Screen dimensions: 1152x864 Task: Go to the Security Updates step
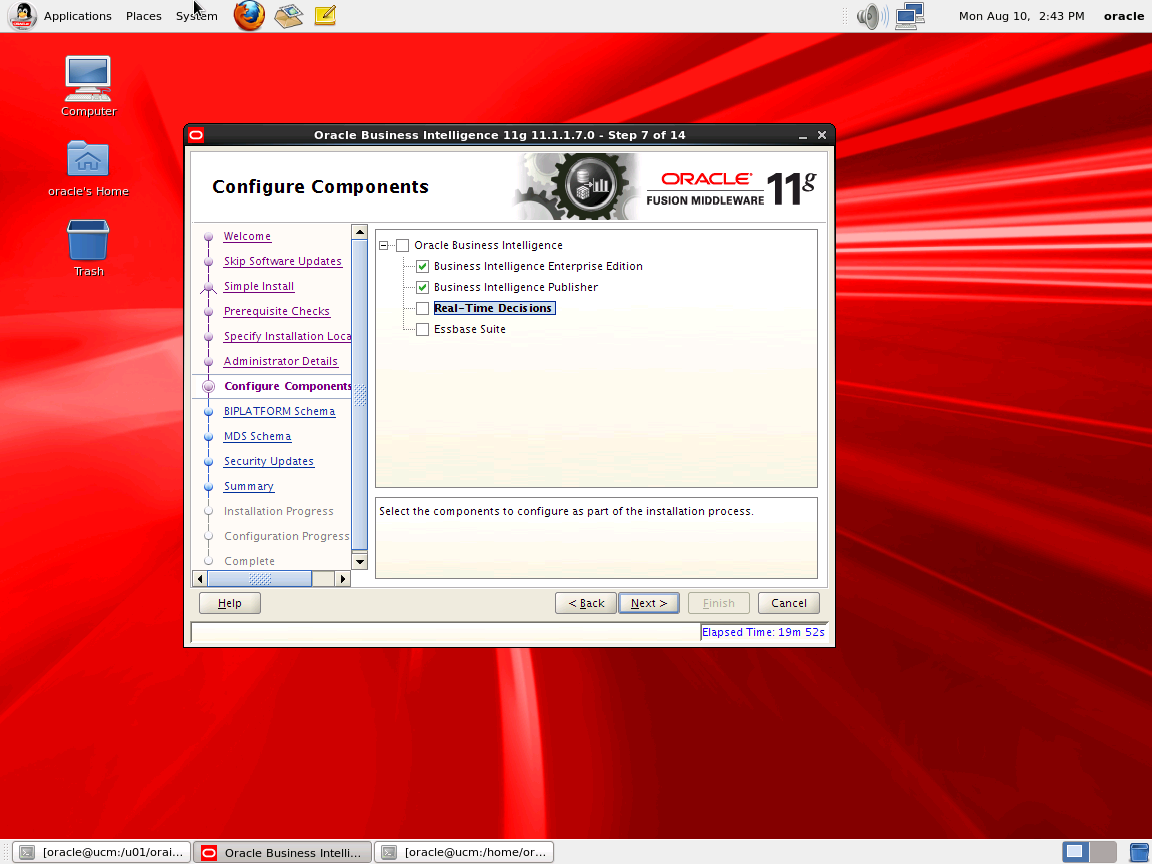pyautogui.click(x=268, y=461)
